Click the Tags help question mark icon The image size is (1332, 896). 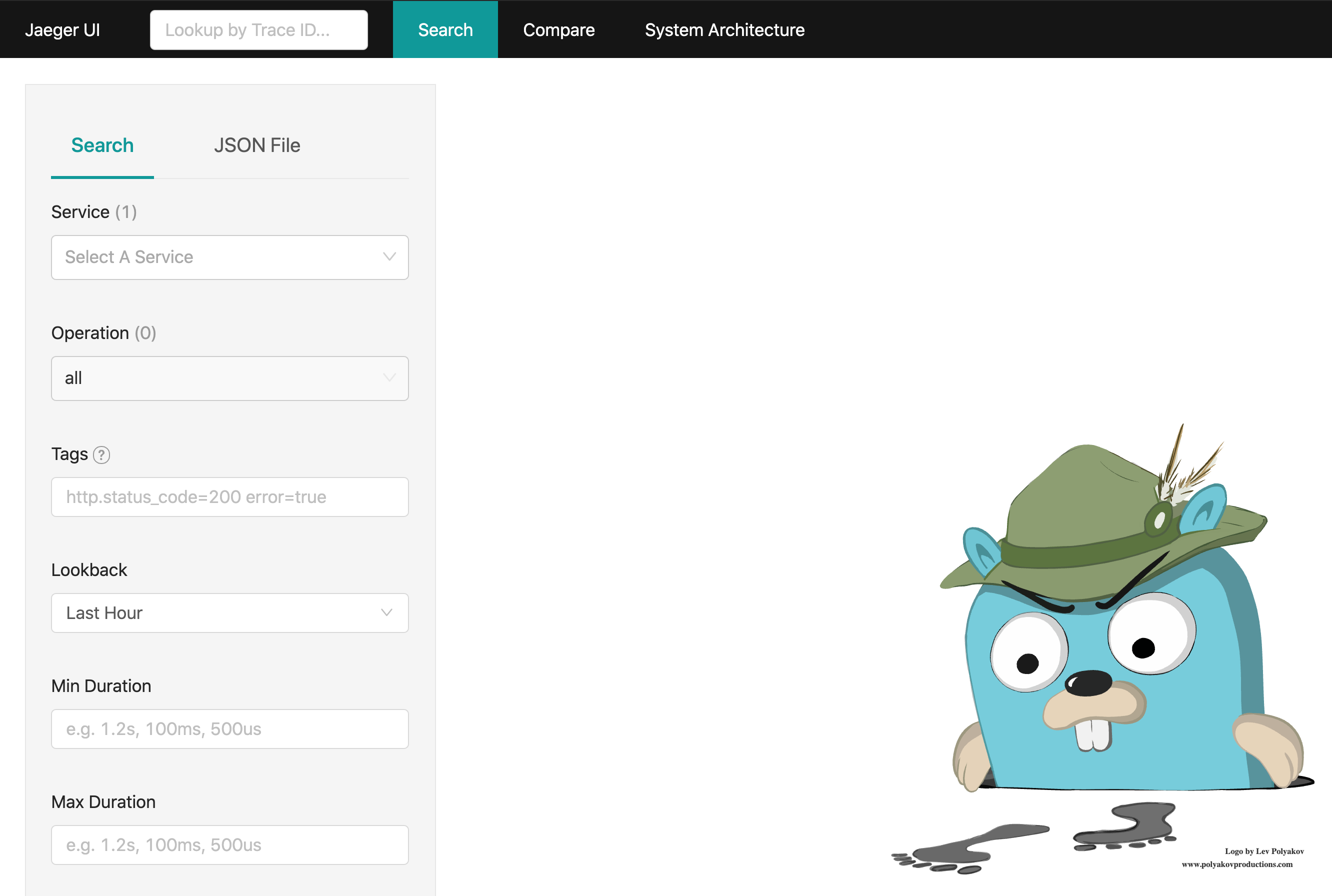pos(101,455)
